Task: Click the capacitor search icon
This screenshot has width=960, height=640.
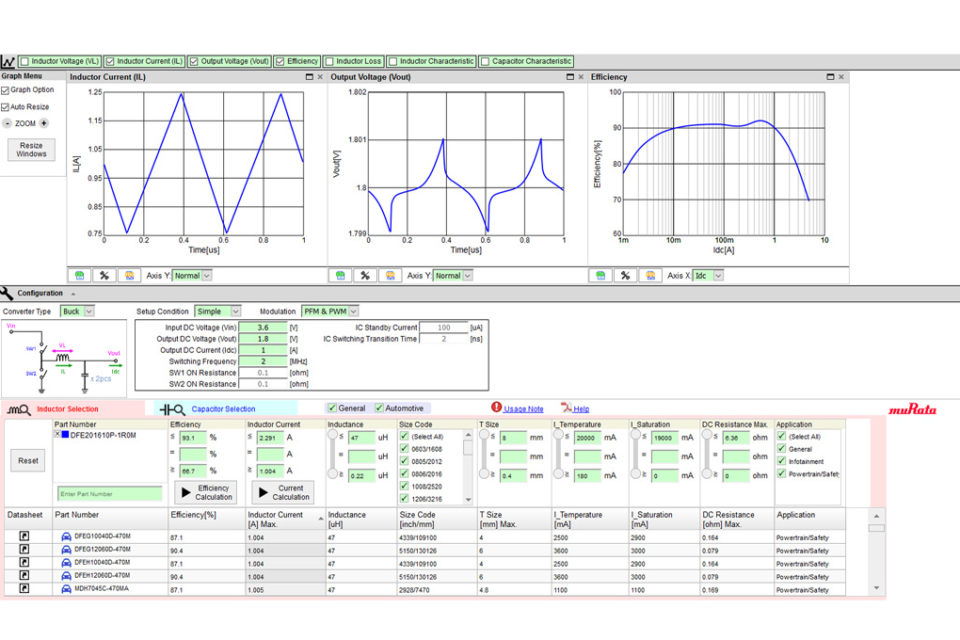Action: coord(172,409)
